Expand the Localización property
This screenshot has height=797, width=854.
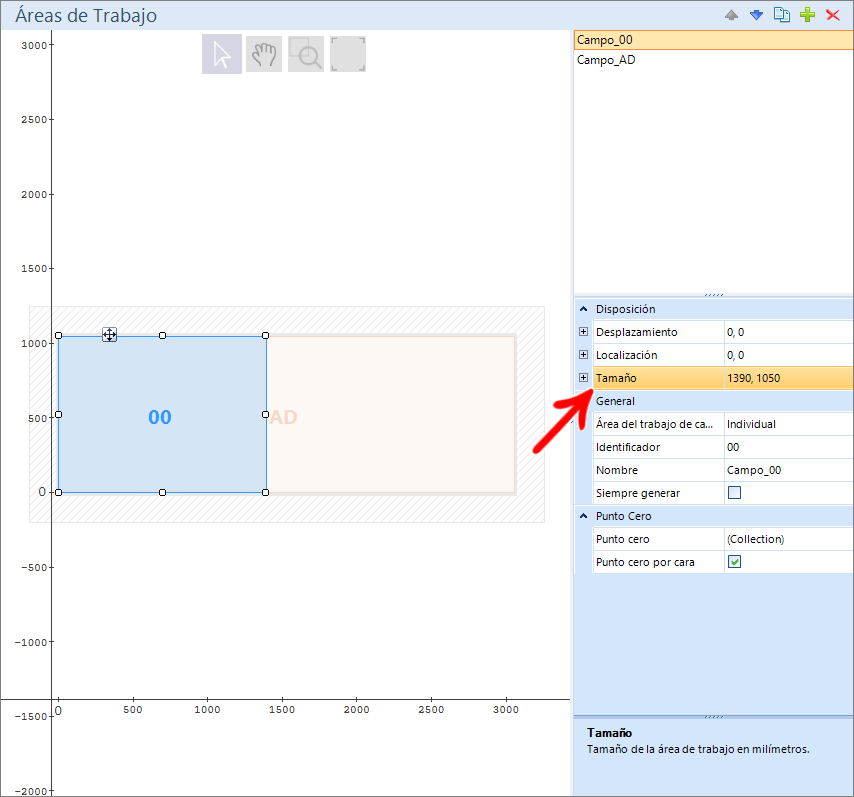[x=584, y=355]
